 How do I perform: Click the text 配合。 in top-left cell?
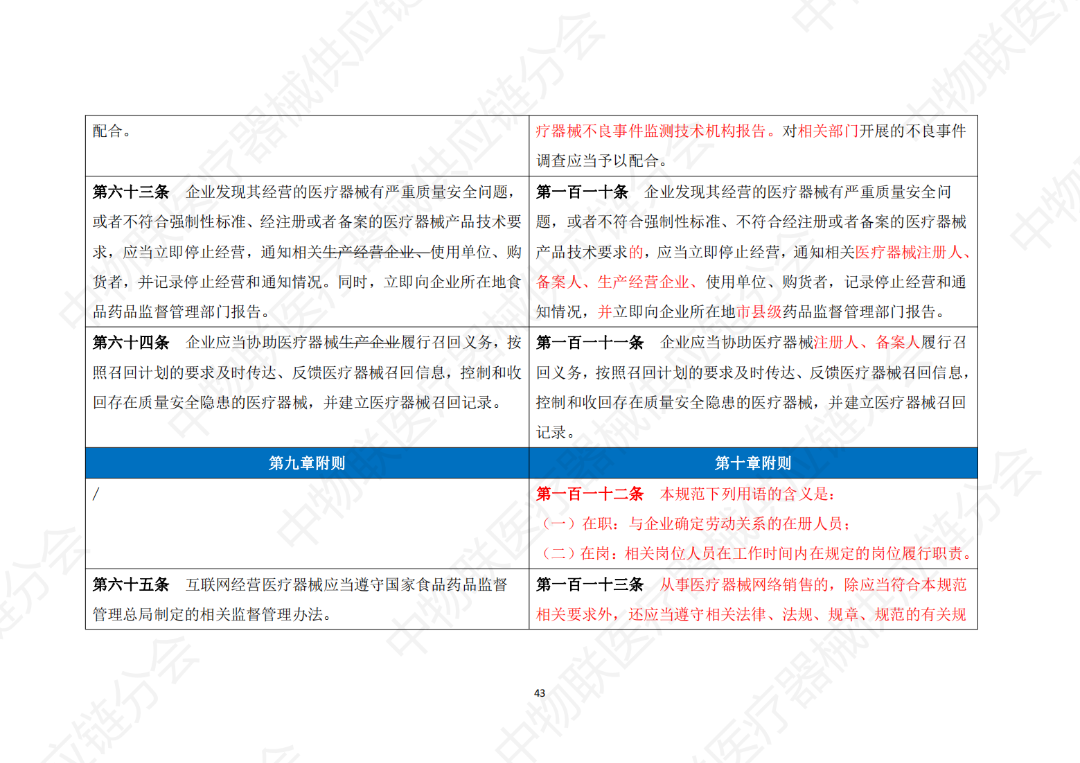click(x=112, y=131)
